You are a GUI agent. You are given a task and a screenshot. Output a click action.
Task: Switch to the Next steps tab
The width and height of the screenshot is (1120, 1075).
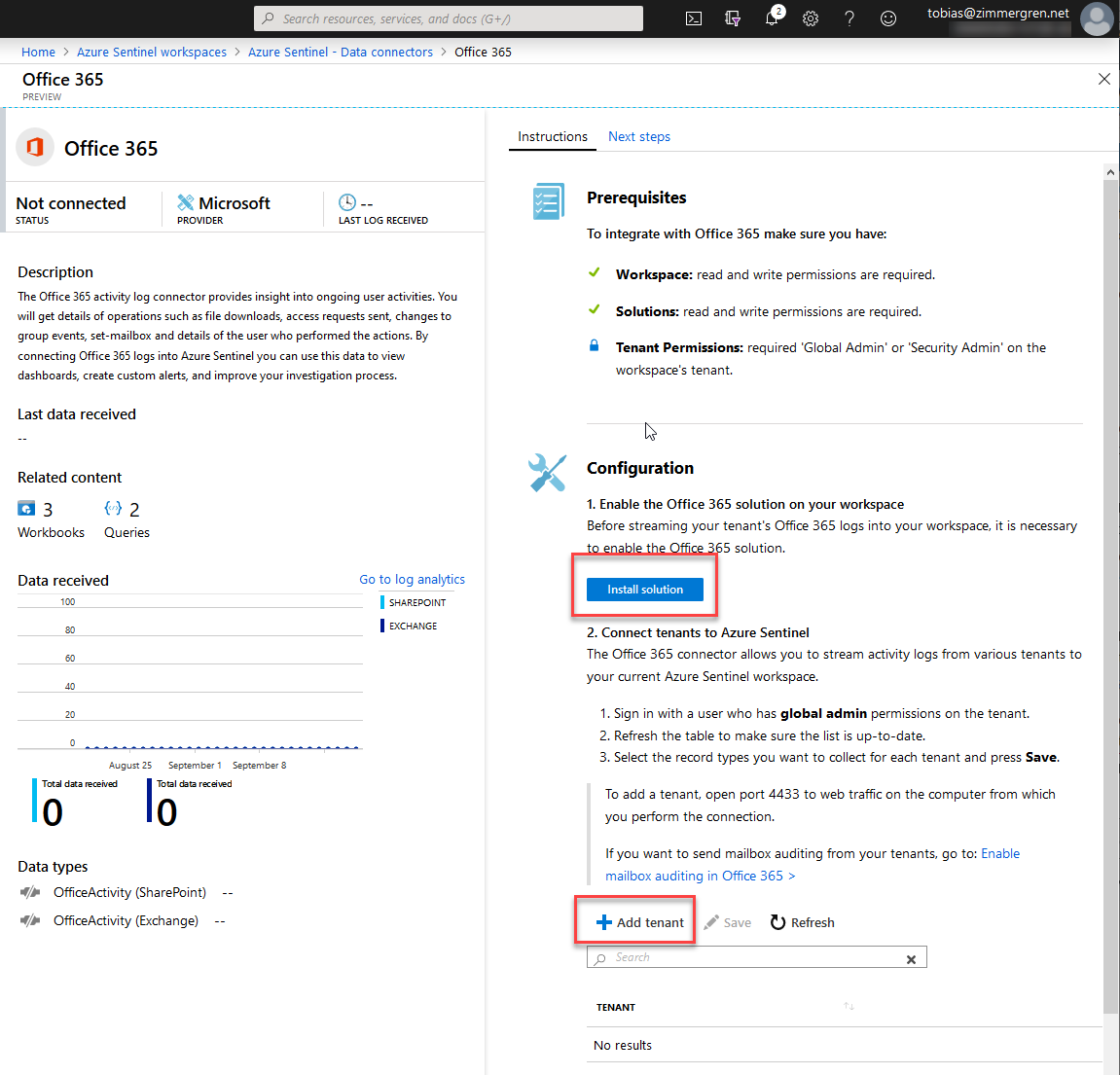coord(638,136)
